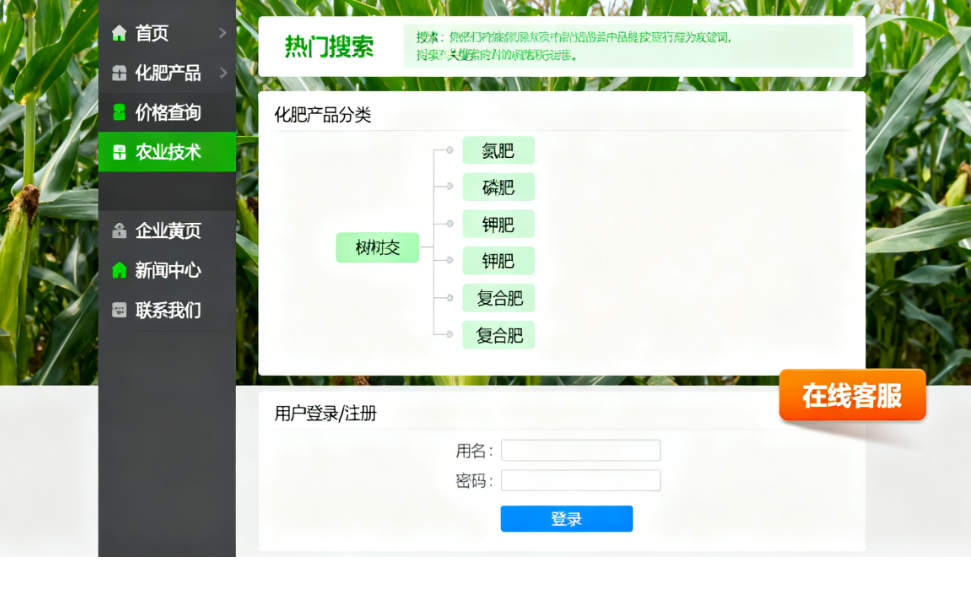Image resolution: width=971 pixels, height=600 pixels.
Task: Focus the 密码 password field
Action: tap(580, 480)
